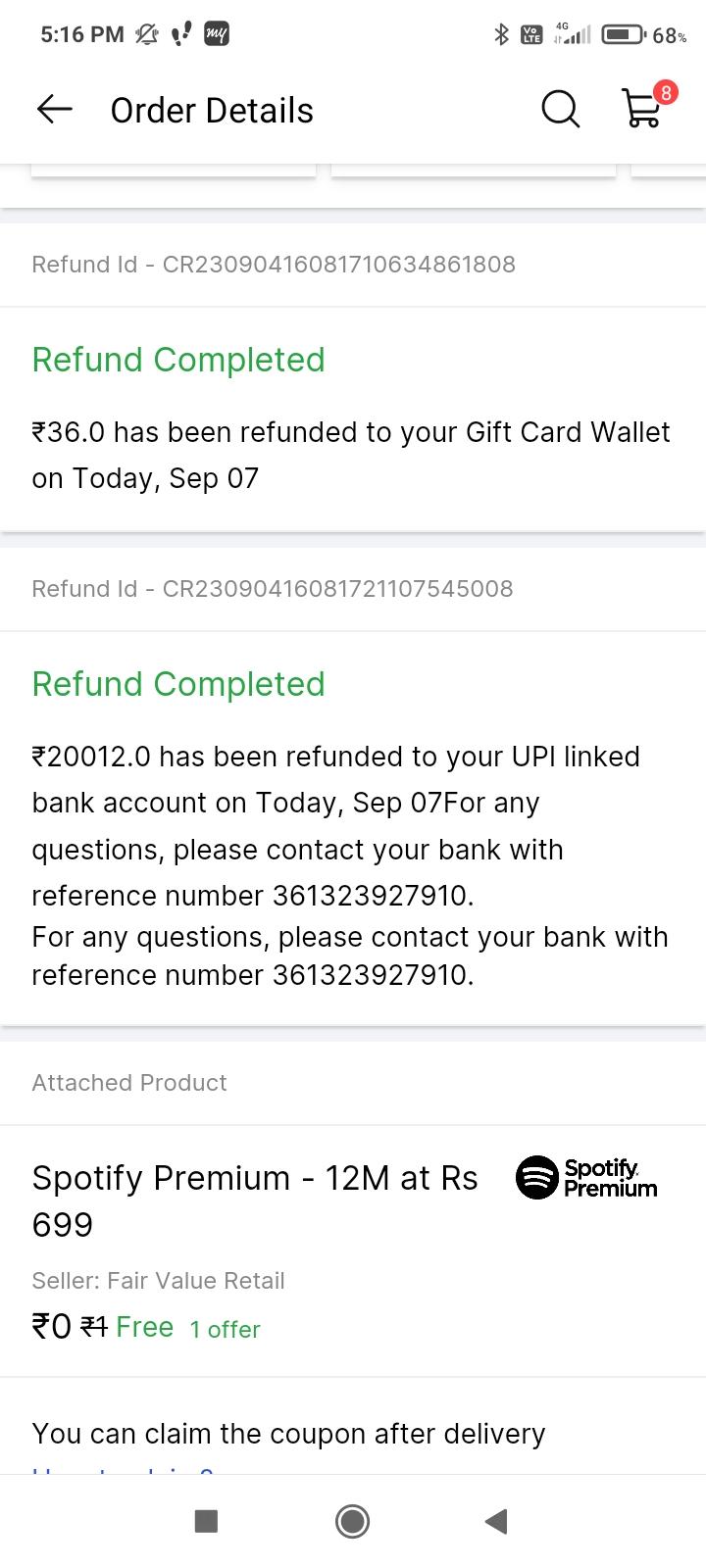
Task: Open the "1 offer" link
Action: [225, 1330]
